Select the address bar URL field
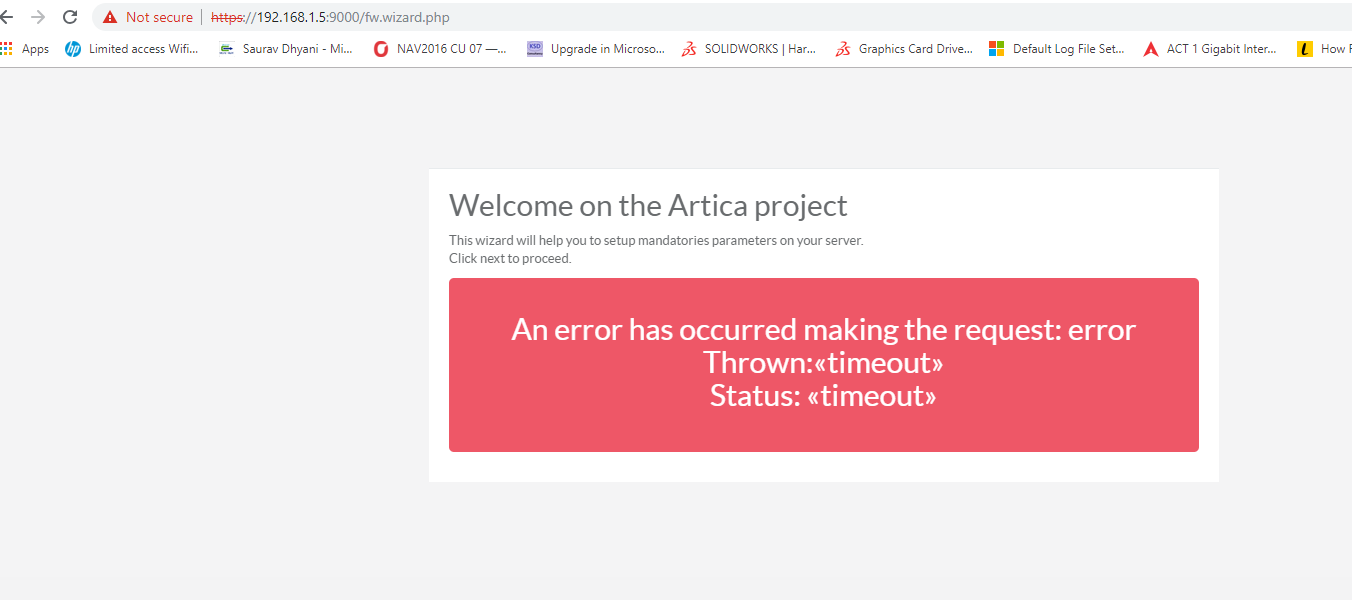The image size is (1352, 600). (x=720, y=17)
